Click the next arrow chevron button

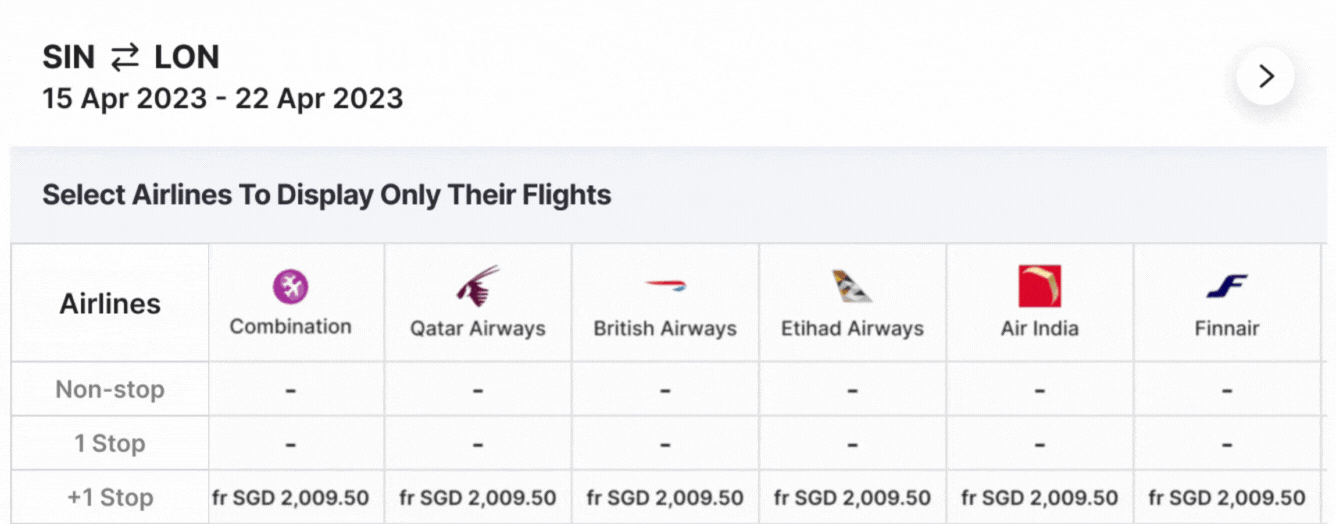pyautogui.click(x=1265, y=76)
